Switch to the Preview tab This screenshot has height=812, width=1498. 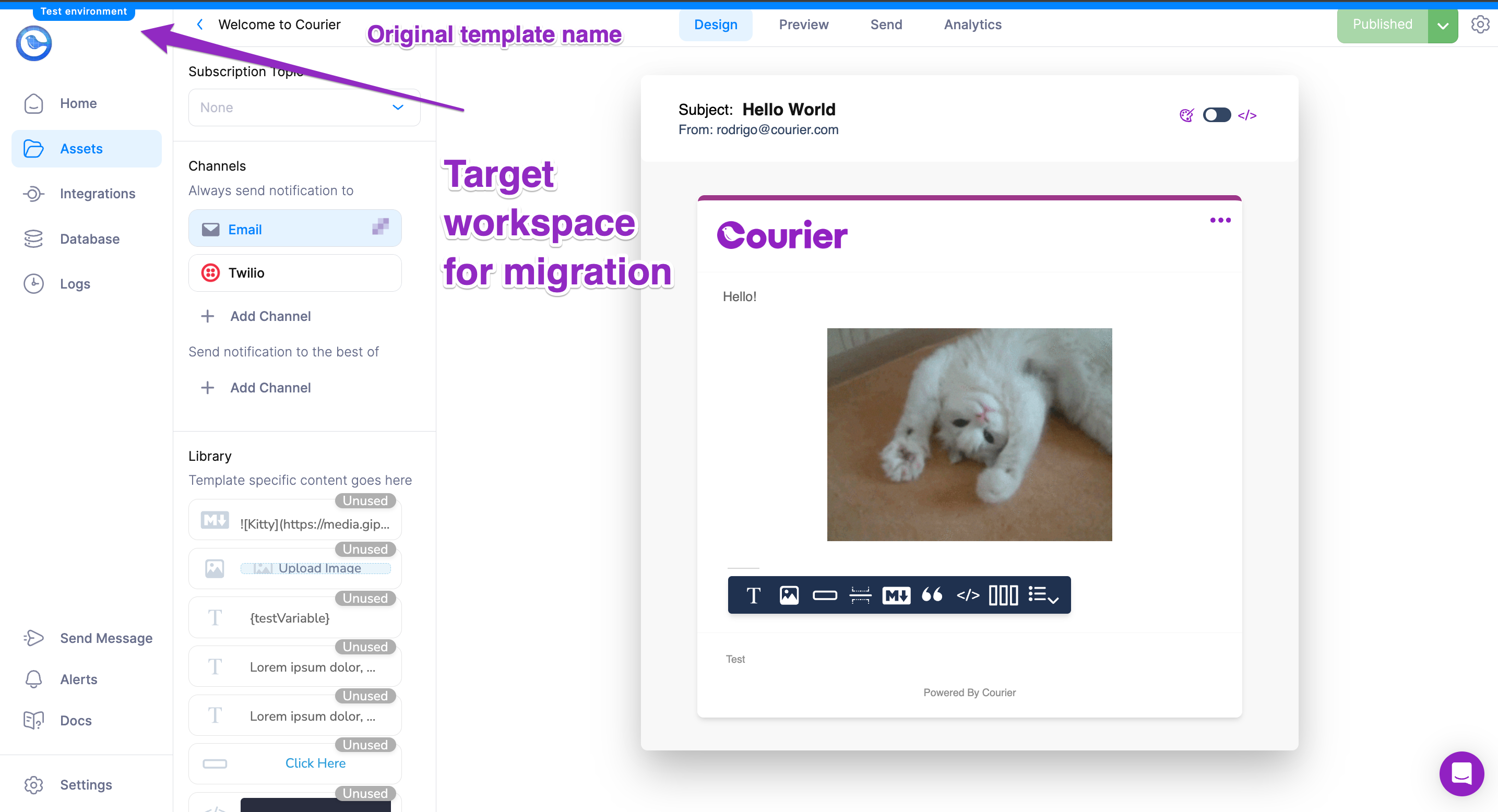pyautogui.click(x=804, y=25)
